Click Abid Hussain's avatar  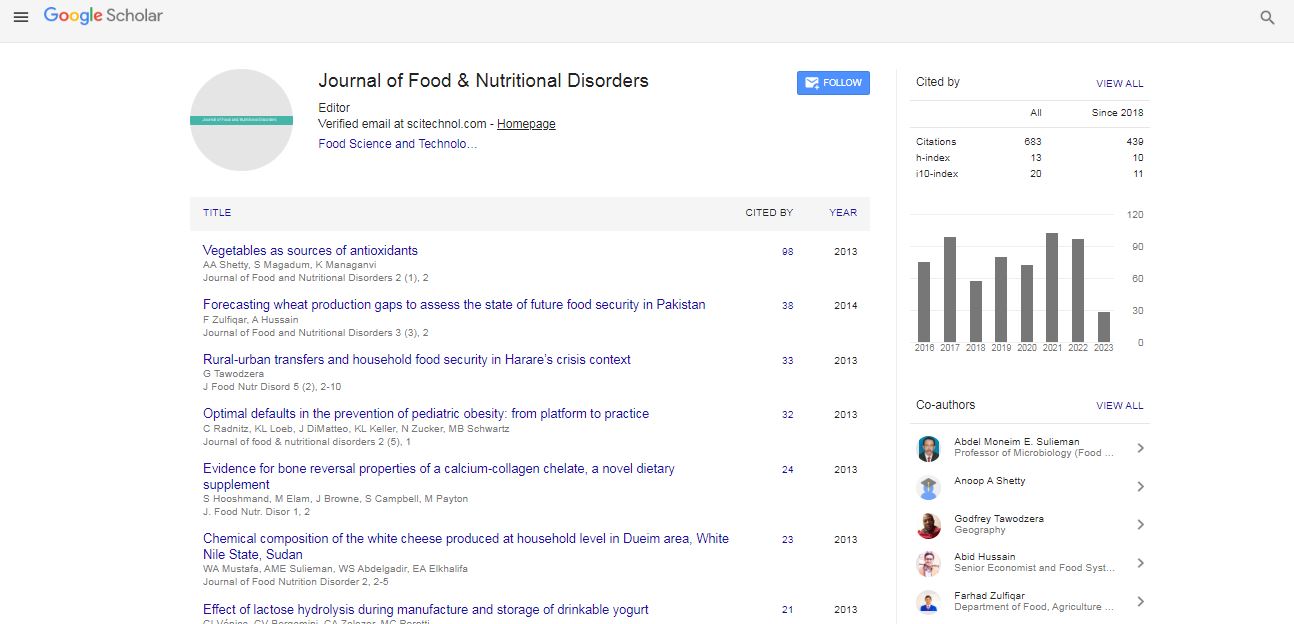[x=929, y=564]
